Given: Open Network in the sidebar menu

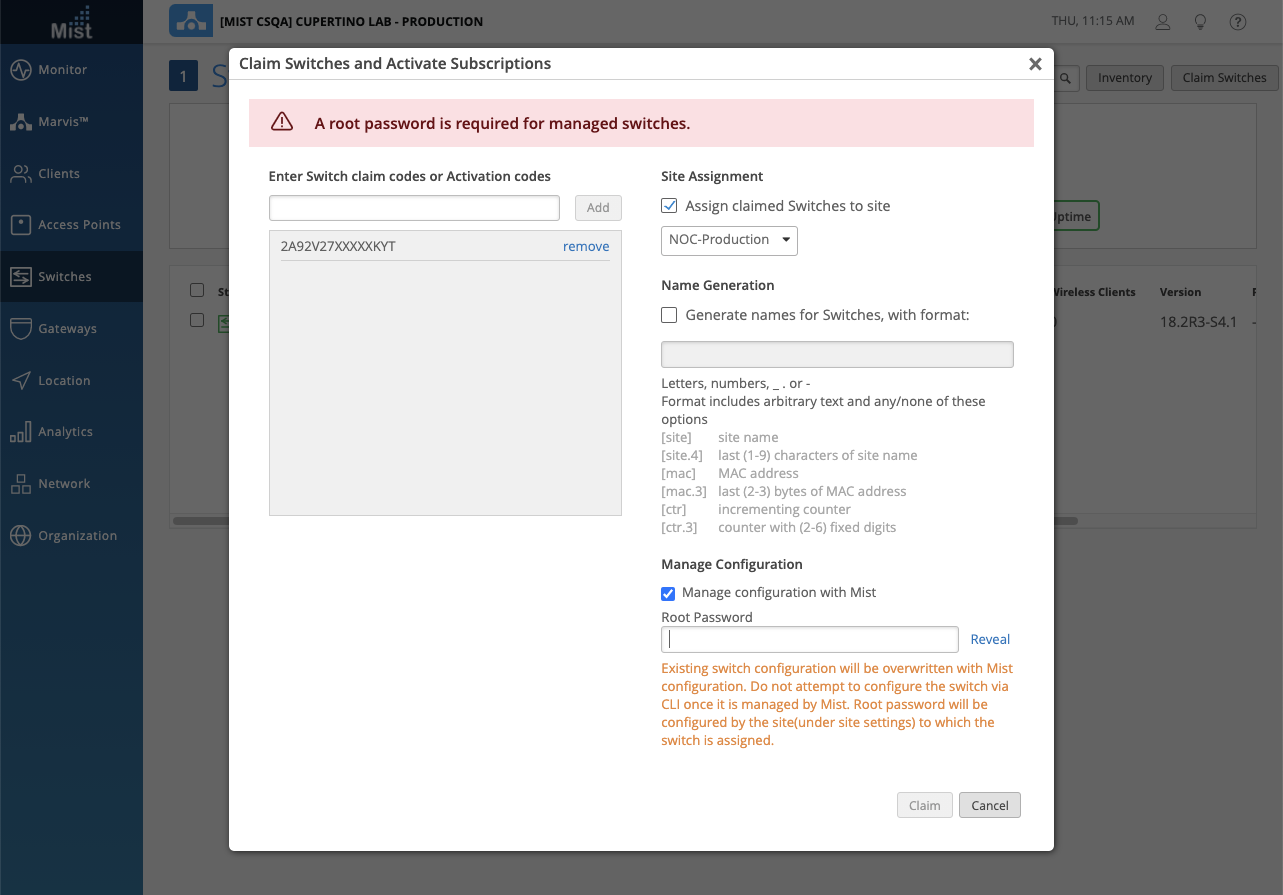Looking at the screenshot, I should click(64, 484).
